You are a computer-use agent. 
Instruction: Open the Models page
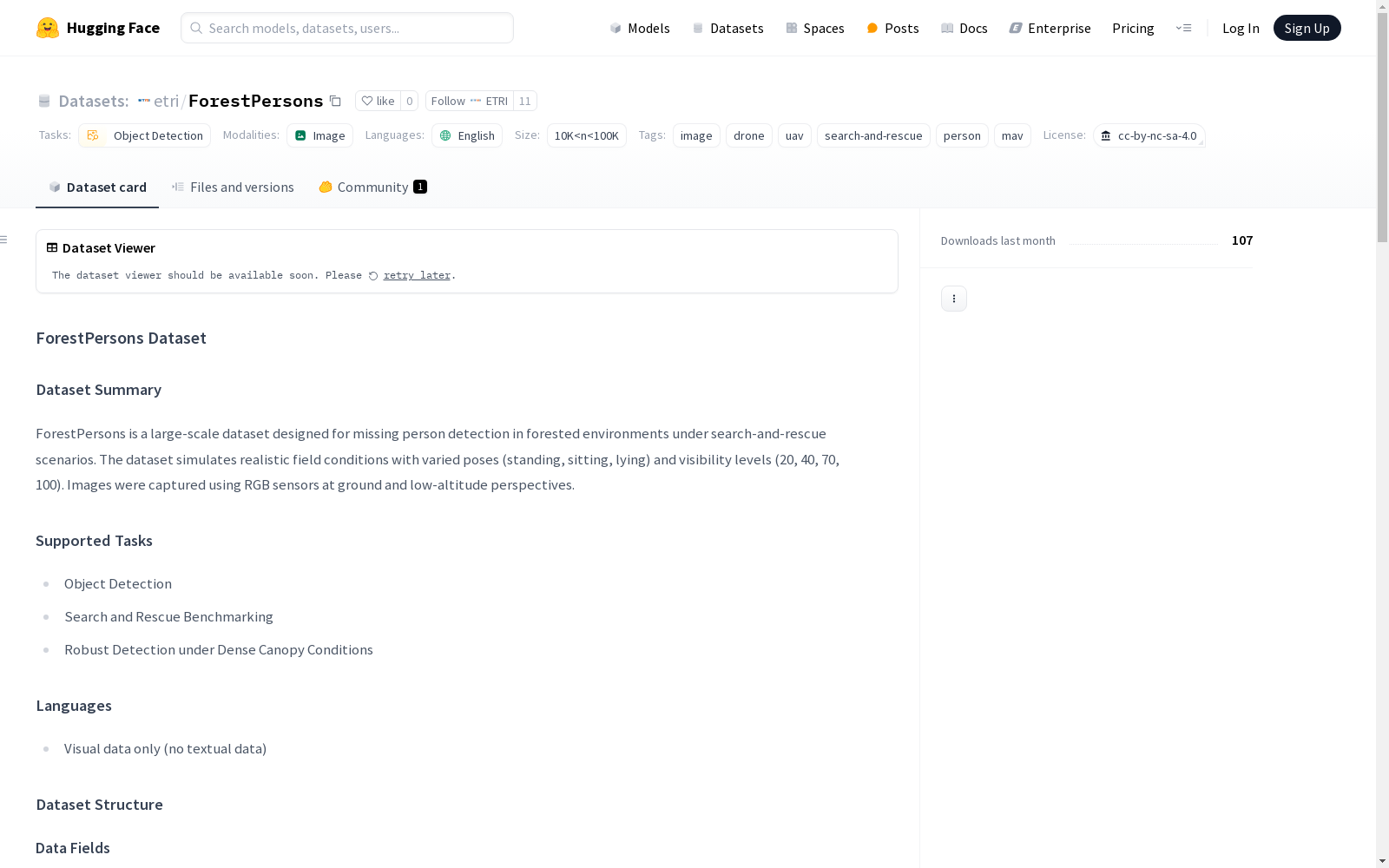click(640, 28)
